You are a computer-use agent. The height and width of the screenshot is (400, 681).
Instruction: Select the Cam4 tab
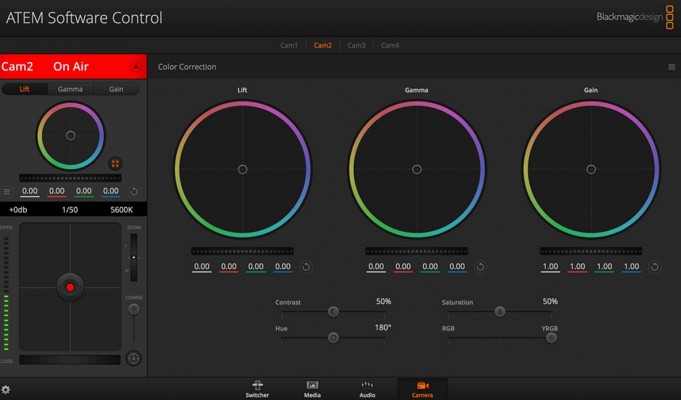[390, 45]
